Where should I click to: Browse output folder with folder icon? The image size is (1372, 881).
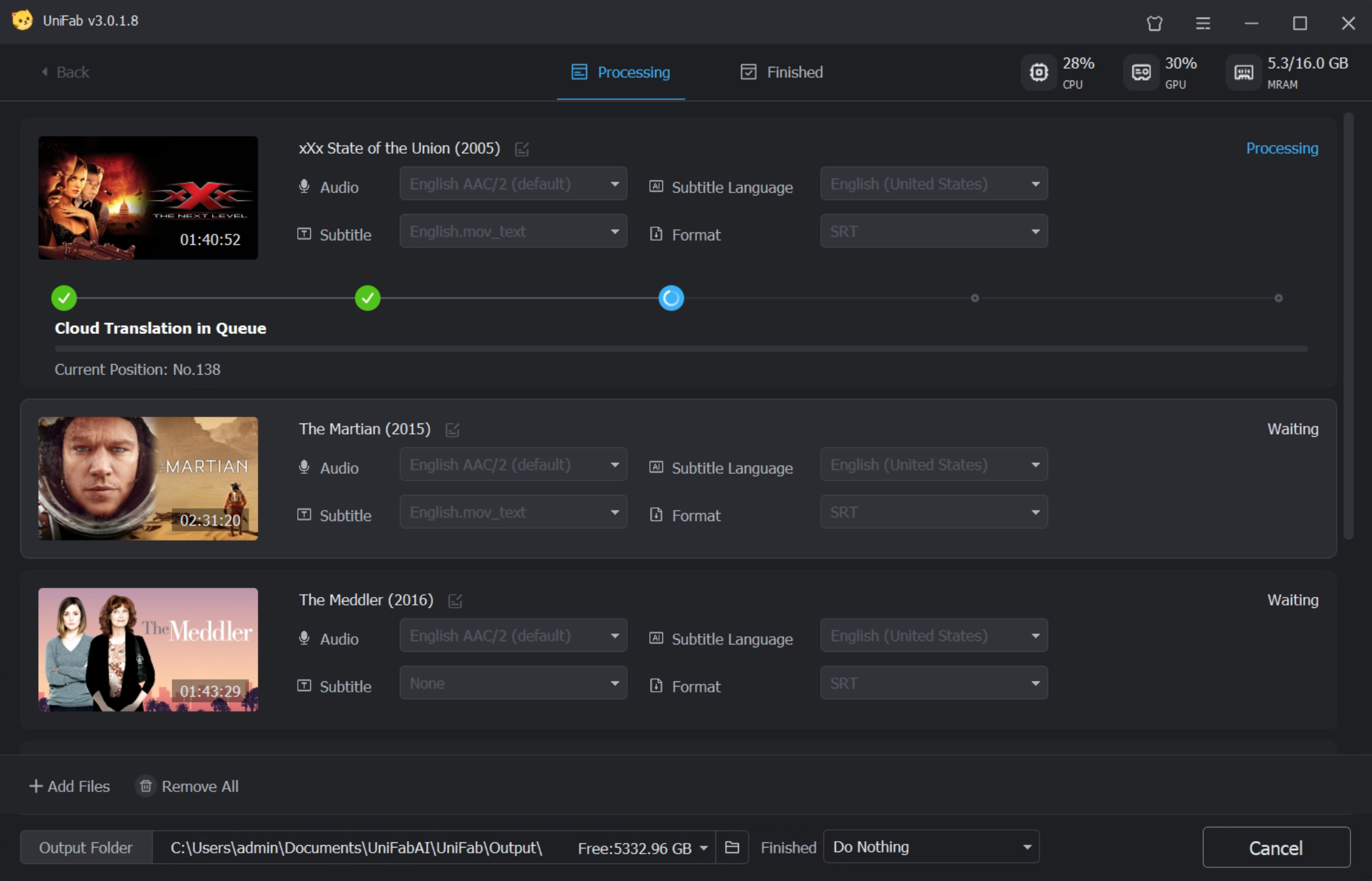click(732, 848)
